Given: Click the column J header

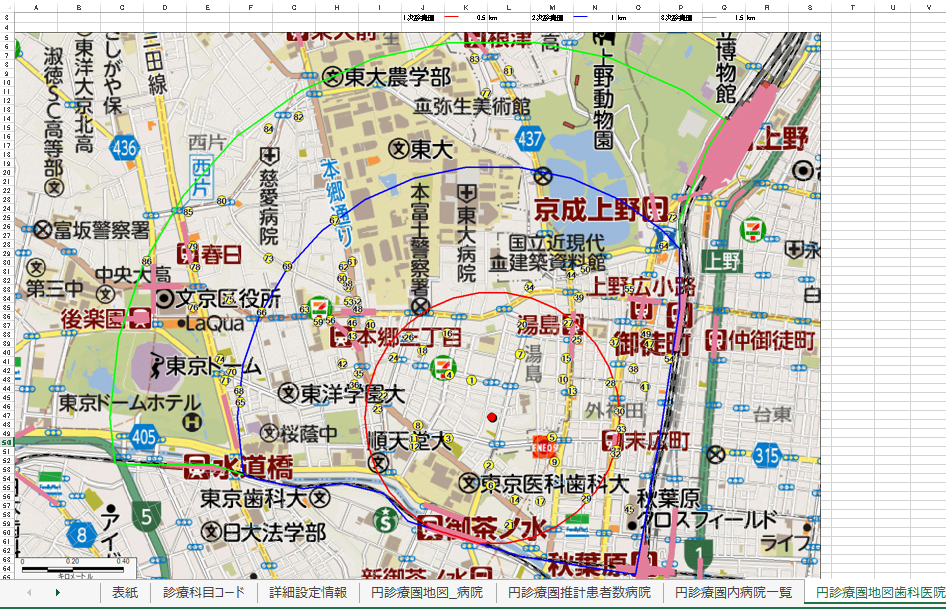Looking at the screenshot, I should pos(423,7).
